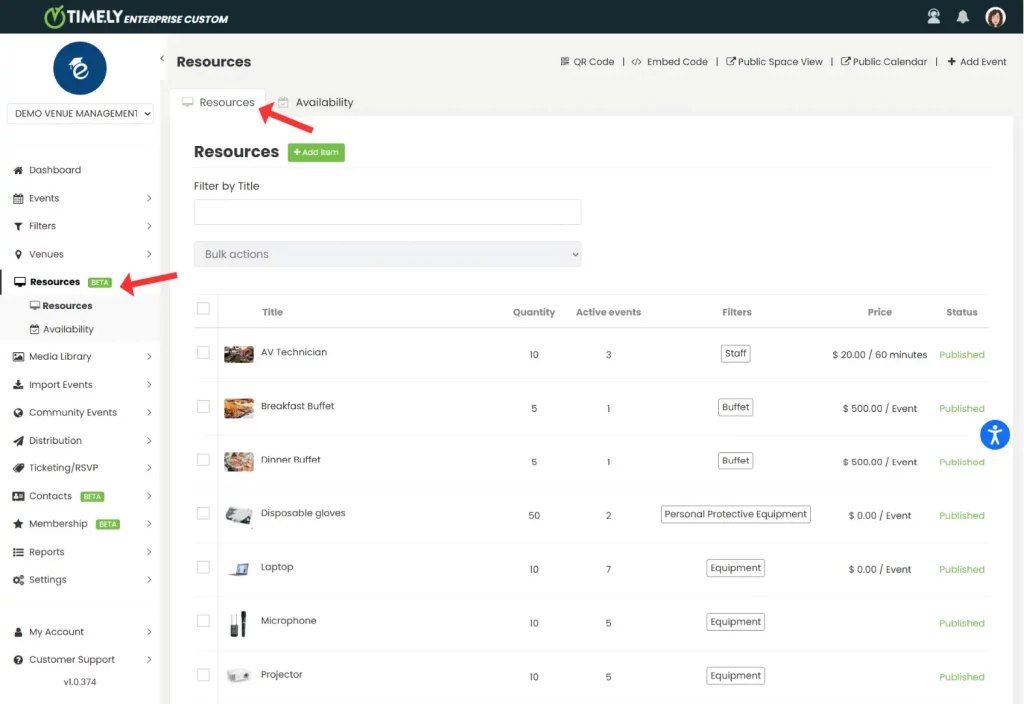Click the Events calendar icon in sidebar
This screenshot has width=1024, height=704.
(x=18, y=199)
